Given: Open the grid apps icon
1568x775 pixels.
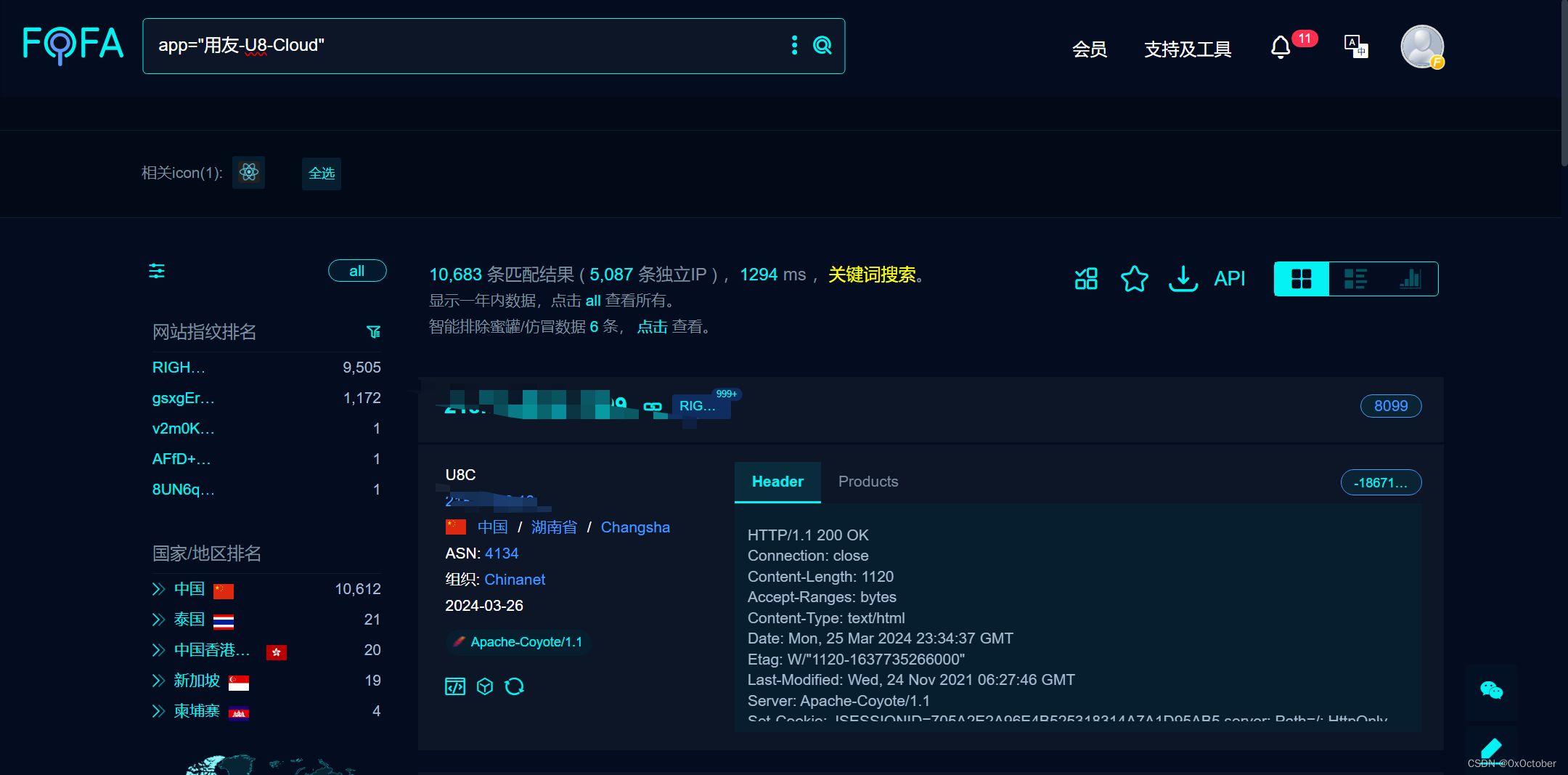Looking at the screenshot, I should [1086, 278].
